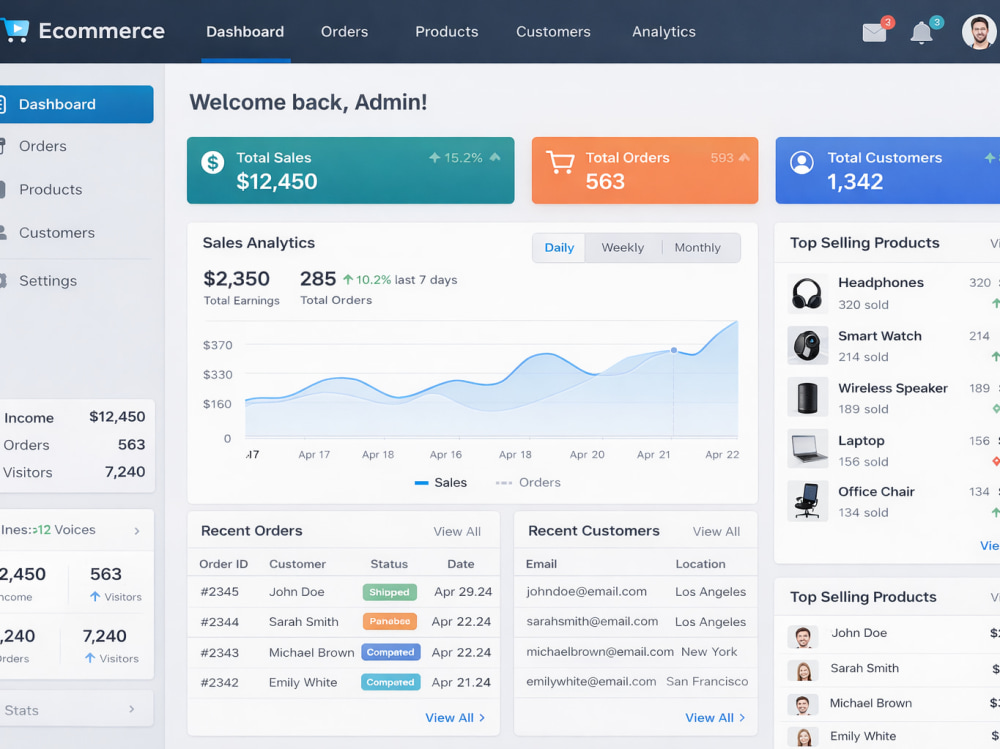Expand the Stats row chevron
This screenshot has height=749, width=1000.
point(131,709)
